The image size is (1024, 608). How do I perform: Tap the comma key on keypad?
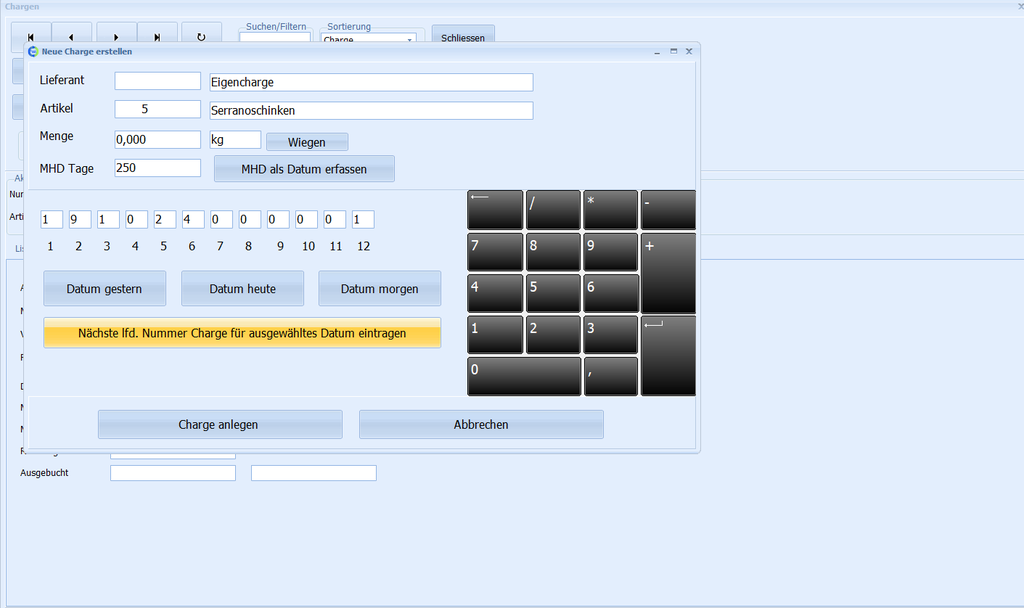611,376
